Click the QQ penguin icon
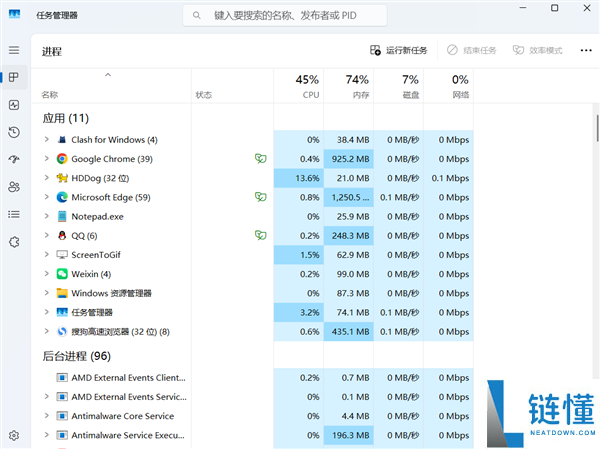 pos(62,235)
